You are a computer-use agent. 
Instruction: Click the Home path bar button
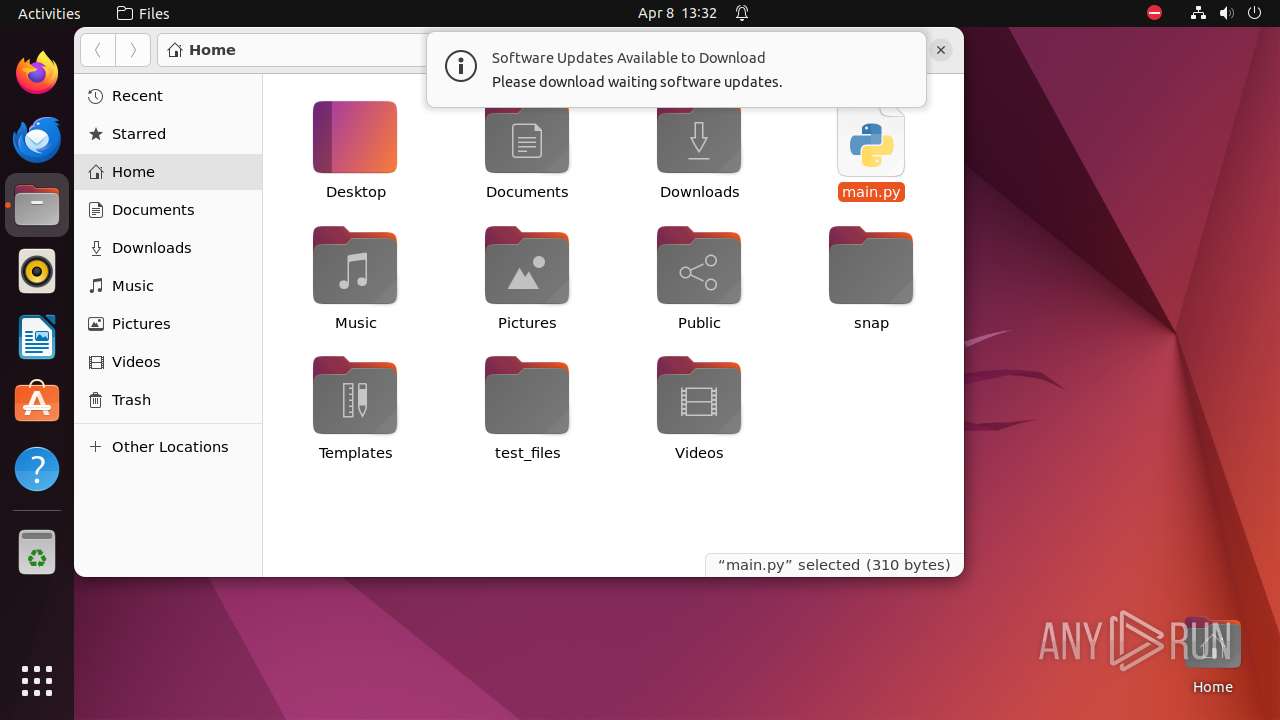tap(203, 50)
